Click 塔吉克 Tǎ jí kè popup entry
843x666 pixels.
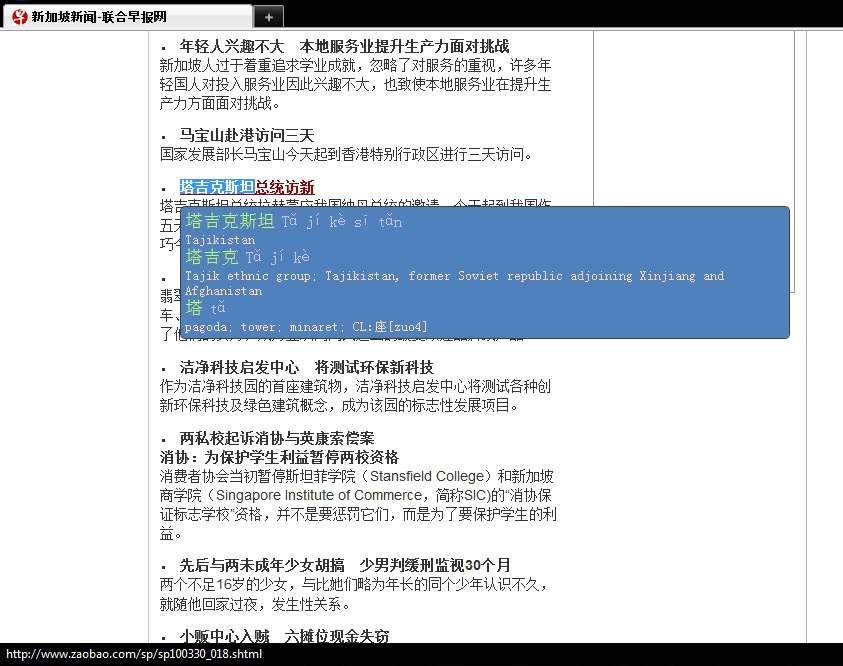[212, 257]
